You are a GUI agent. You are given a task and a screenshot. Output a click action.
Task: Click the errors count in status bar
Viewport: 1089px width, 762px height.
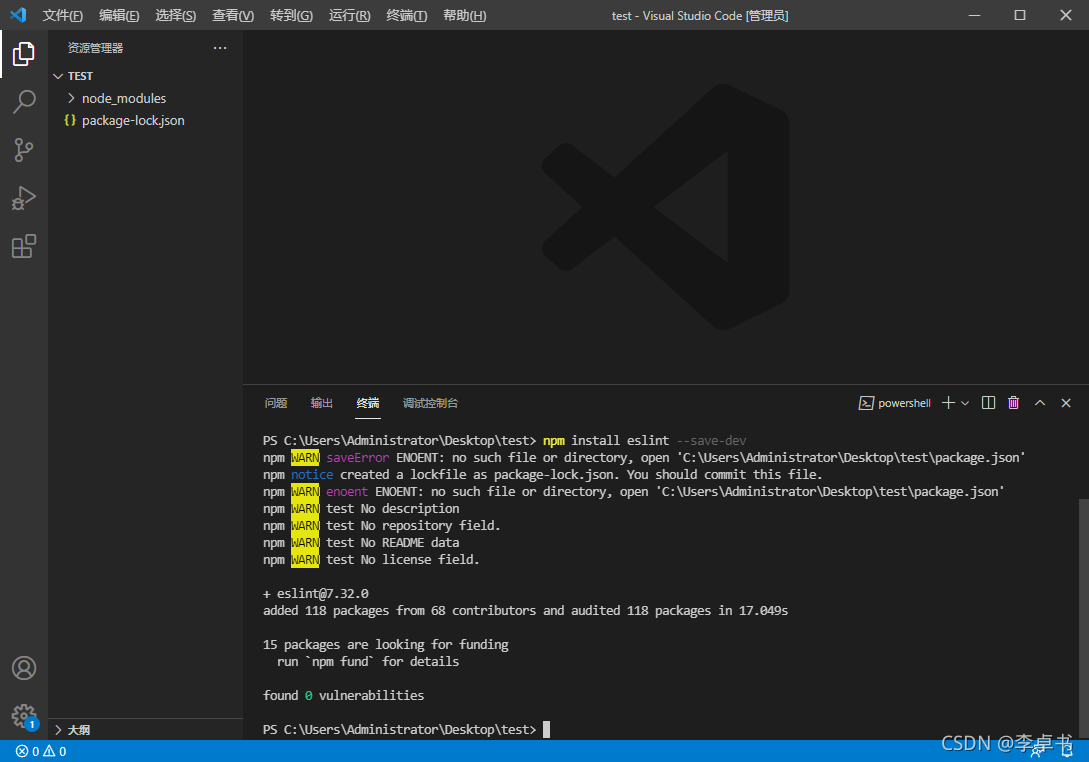coord(28,751)
